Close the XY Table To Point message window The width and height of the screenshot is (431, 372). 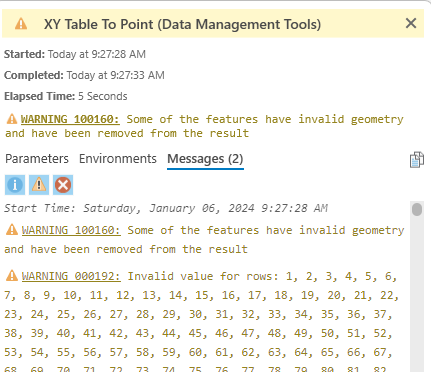click(411, 23)
